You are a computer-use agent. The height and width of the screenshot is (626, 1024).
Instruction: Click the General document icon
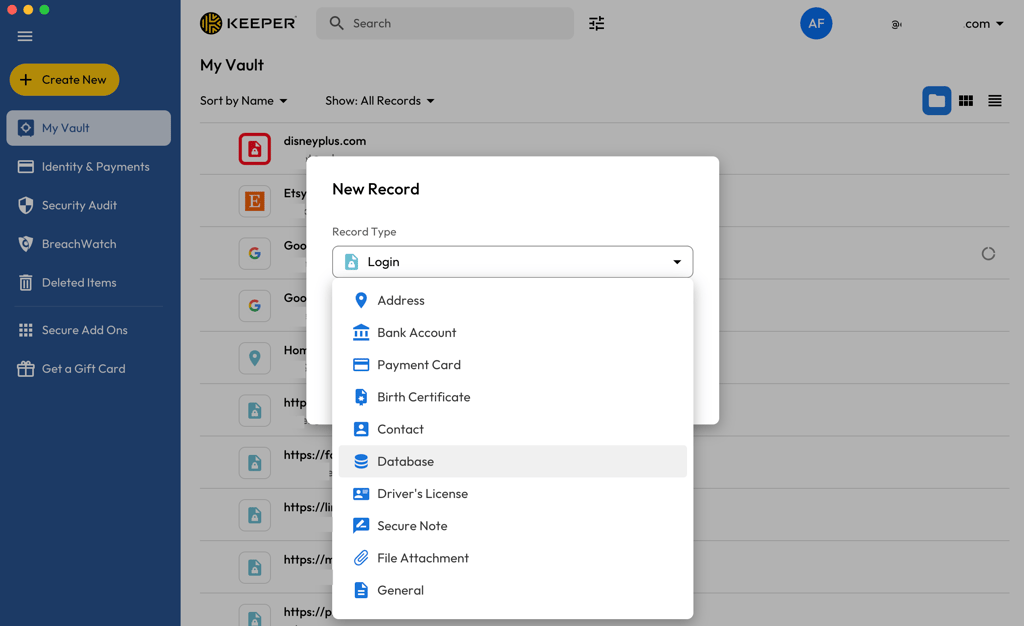(x=360, y=590)
